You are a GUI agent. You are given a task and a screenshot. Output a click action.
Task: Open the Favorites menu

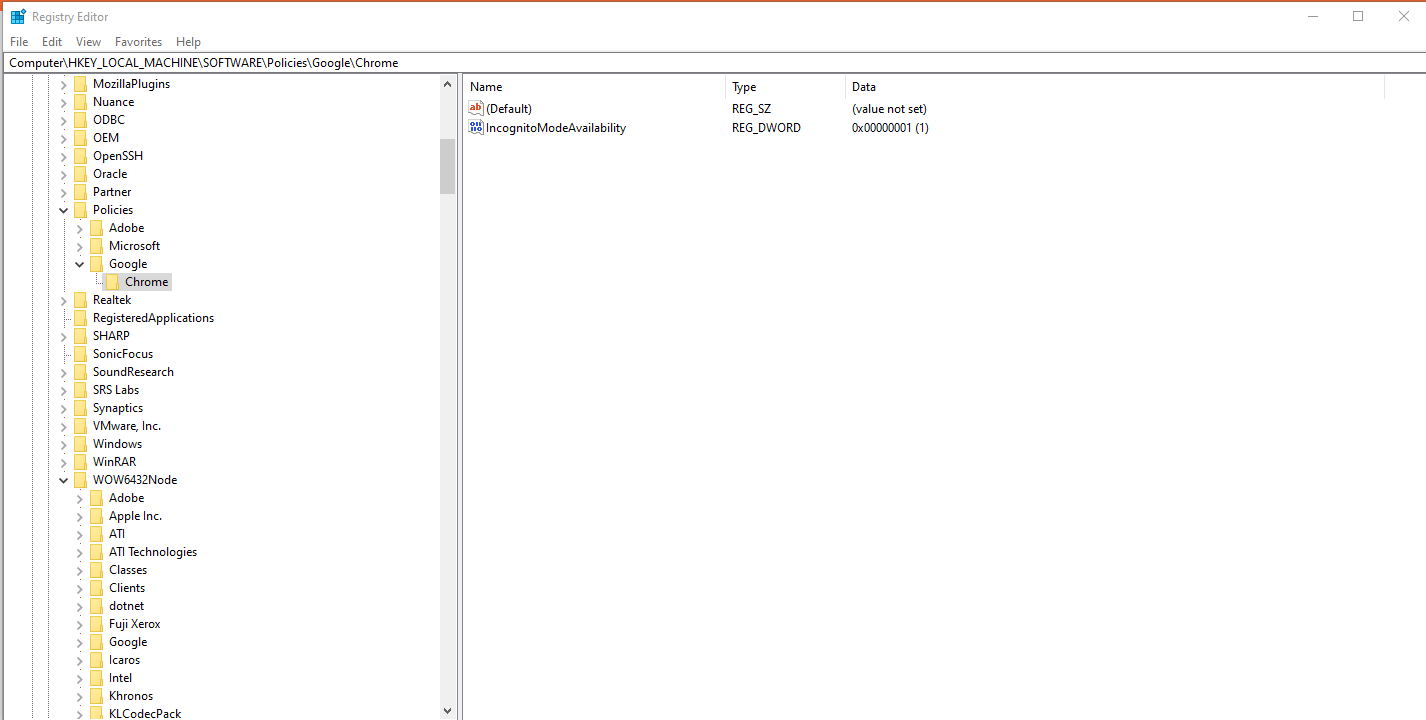138,42
